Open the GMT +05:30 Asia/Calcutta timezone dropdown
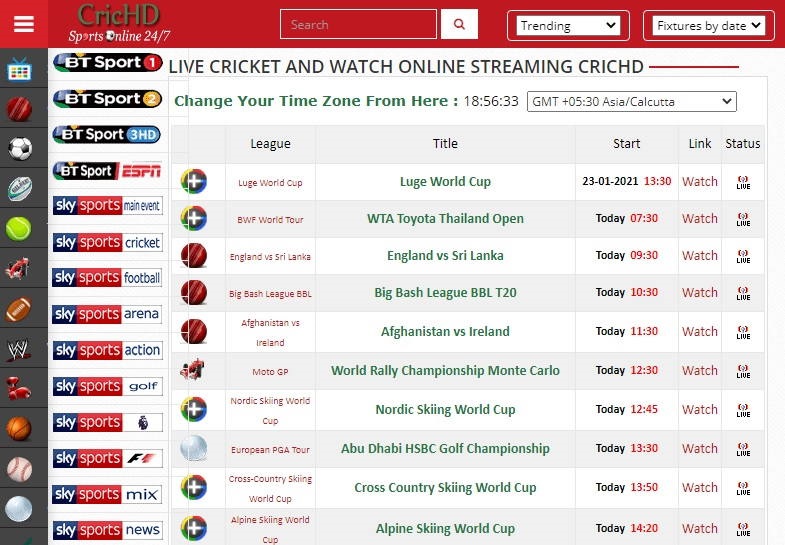Screen dimensions: 785x545 pyautogui.click(x=632, y=102)
